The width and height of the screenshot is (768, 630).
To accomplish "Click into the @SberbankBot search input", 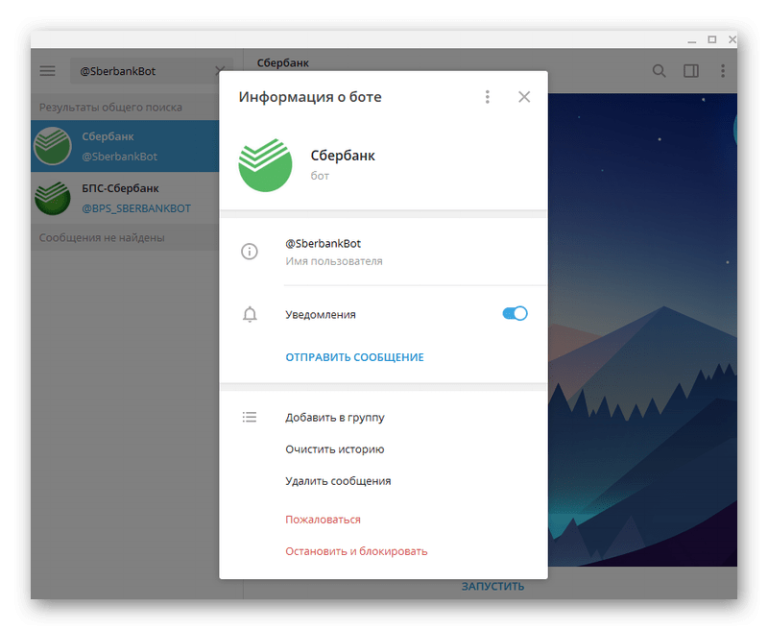I will [140, 71].
